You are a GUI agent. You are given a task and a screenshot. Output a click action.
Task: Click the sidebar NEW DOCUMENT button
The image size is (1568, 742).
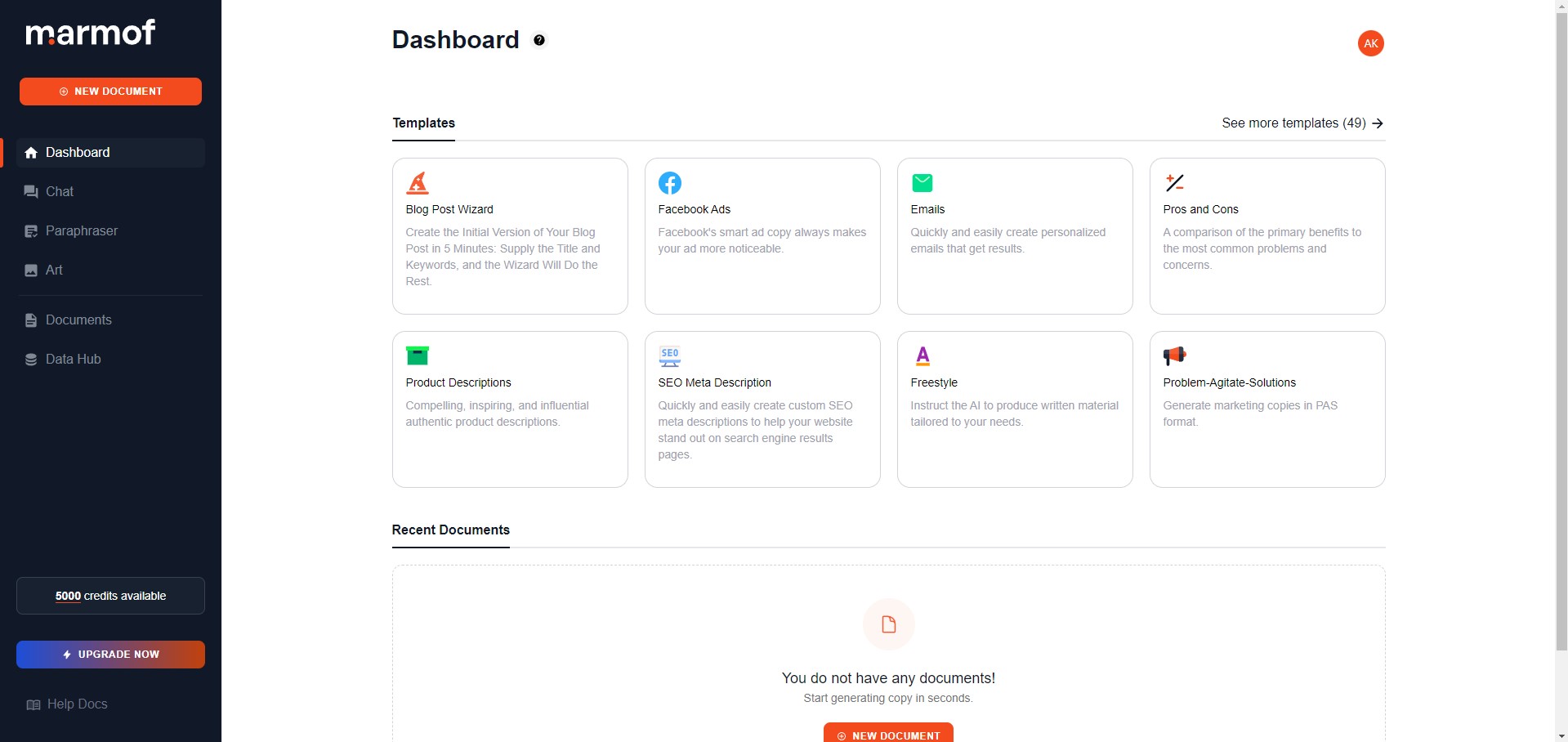pyautogui.click(x=110, y=92)
